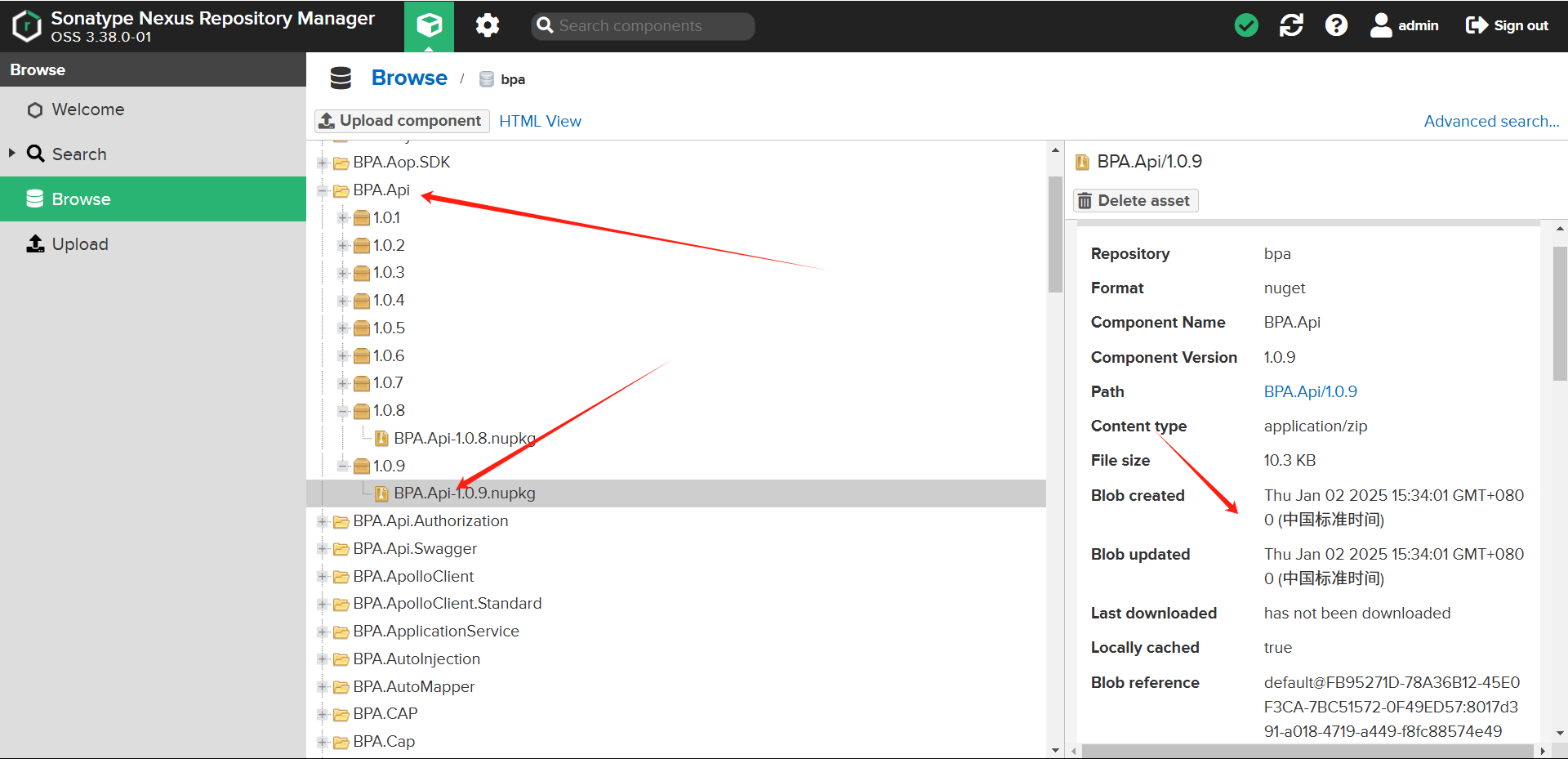Viewport: 1568px width, 759px height.
Task: Expand the 1.0.4 version node
Action: pos(343,301)
